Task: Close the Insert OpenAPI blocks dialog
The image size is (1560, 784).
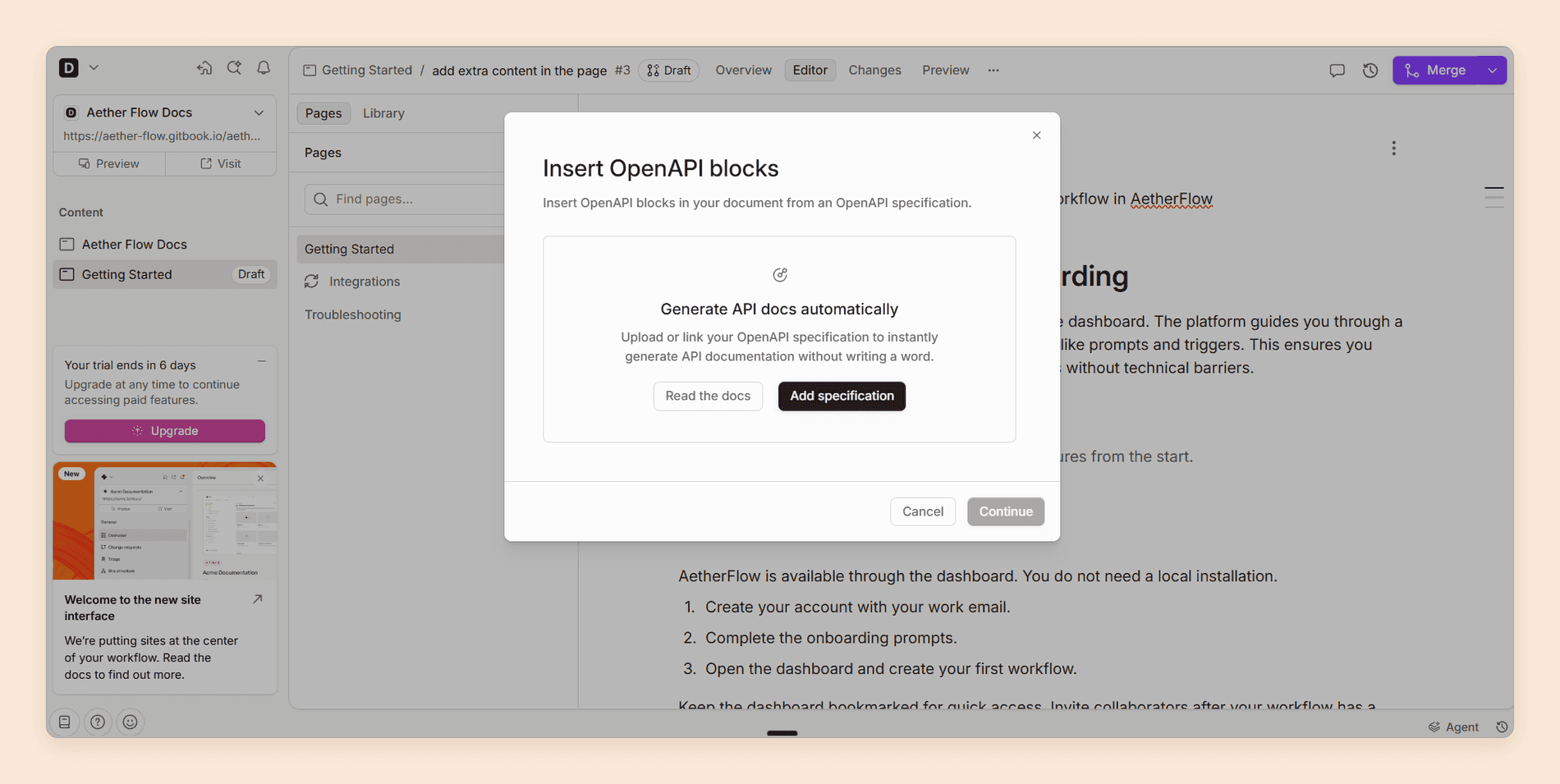Action: (1036, 135)
